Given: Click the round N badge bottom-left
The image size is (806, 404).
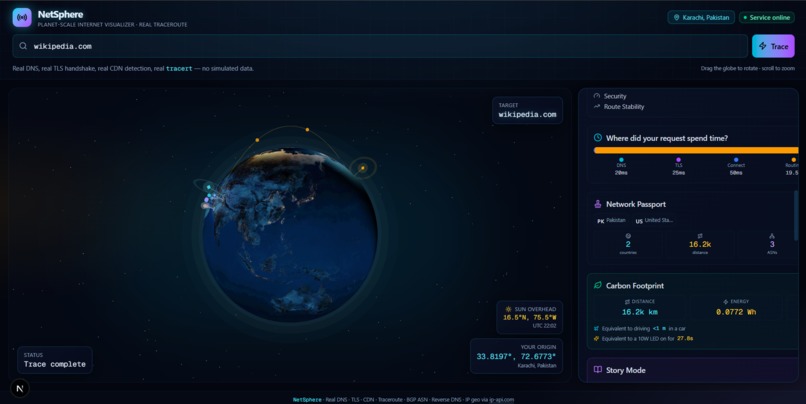Looking at the screenshot, I should pyautogui.click(x=20, y=389).
